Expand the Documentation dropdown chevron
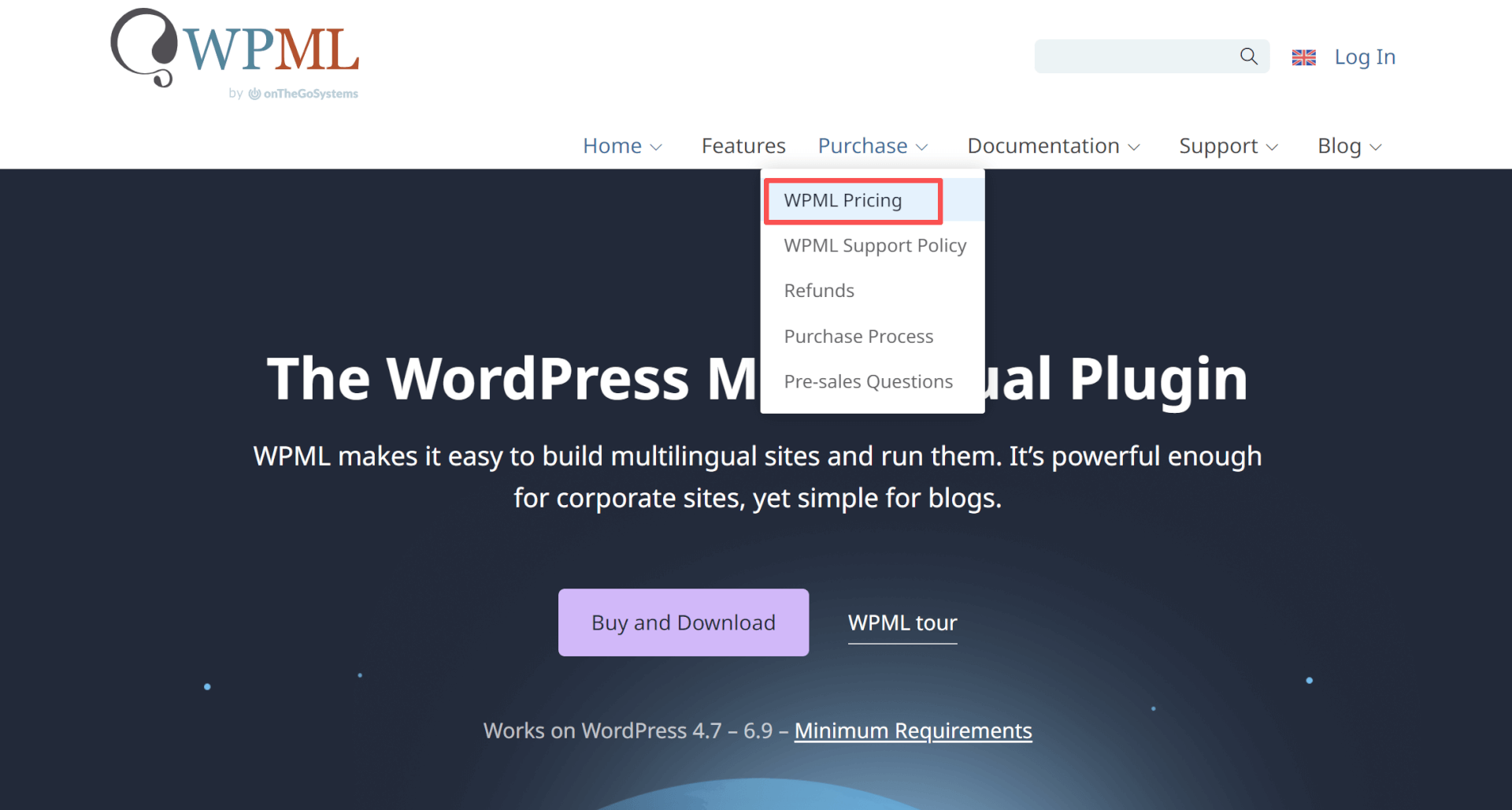 pos(1134,147)
